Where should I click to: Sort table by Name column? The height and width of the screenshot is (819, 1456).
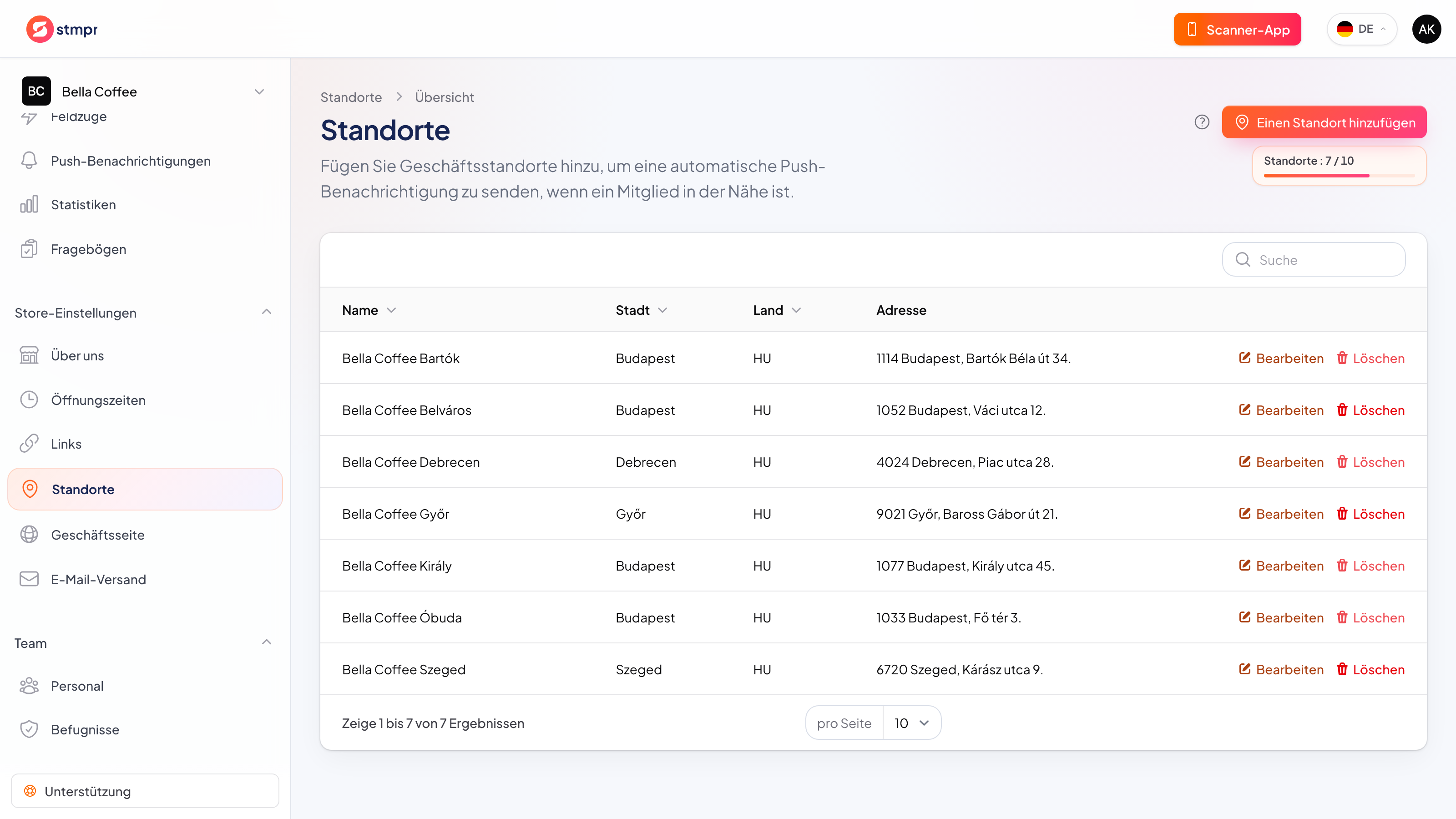pyautogui.click(x=369, y=310)
